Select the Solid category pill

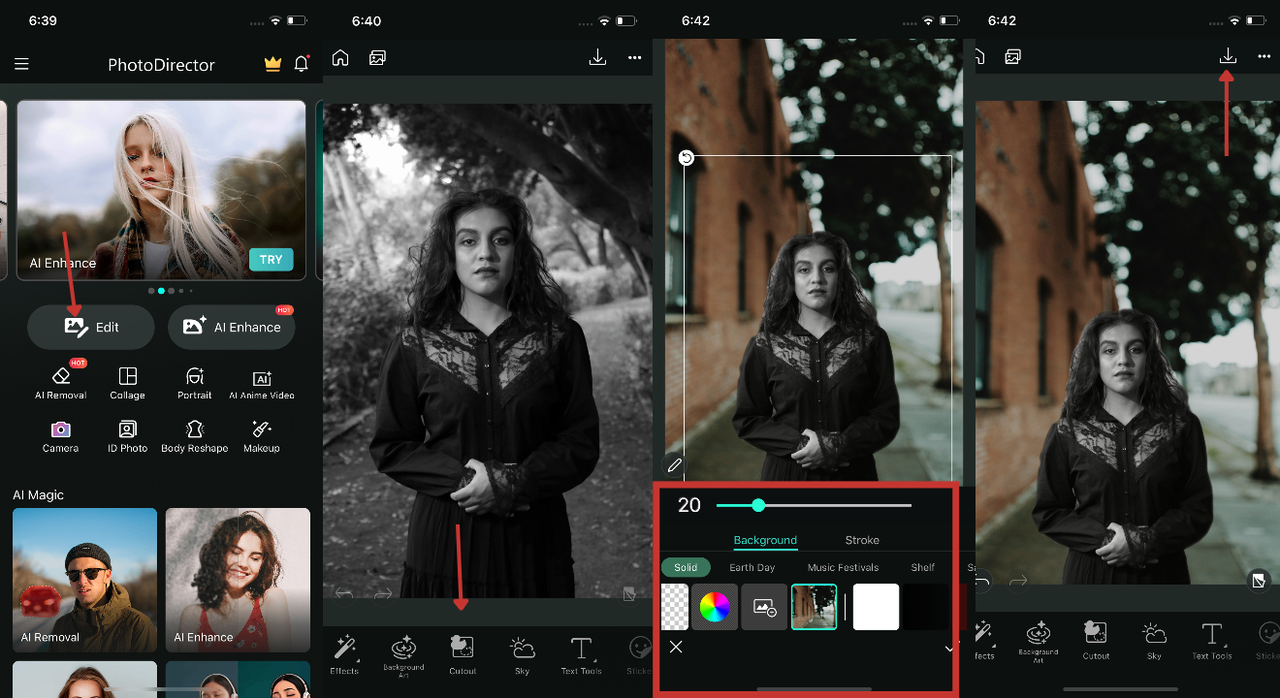[x=686, y=567]
